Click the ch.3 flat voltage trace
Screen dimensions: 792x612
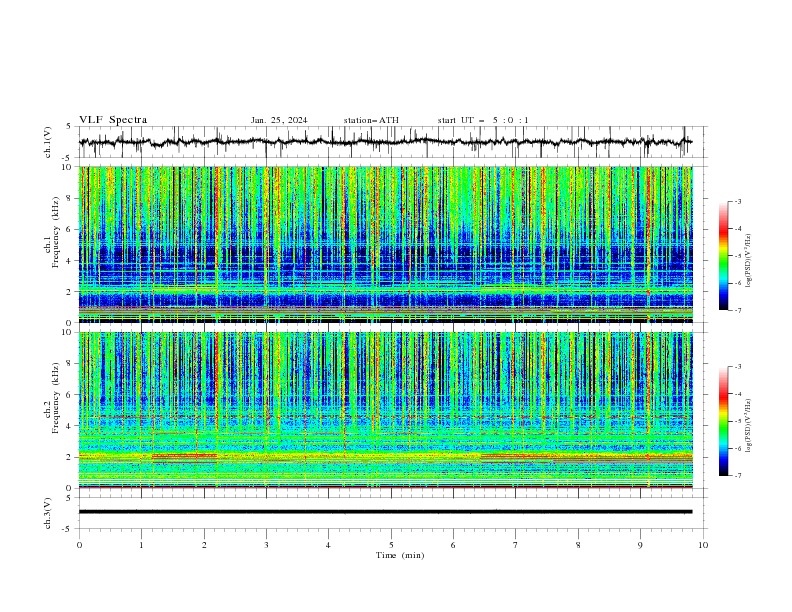tap(385, 512)
